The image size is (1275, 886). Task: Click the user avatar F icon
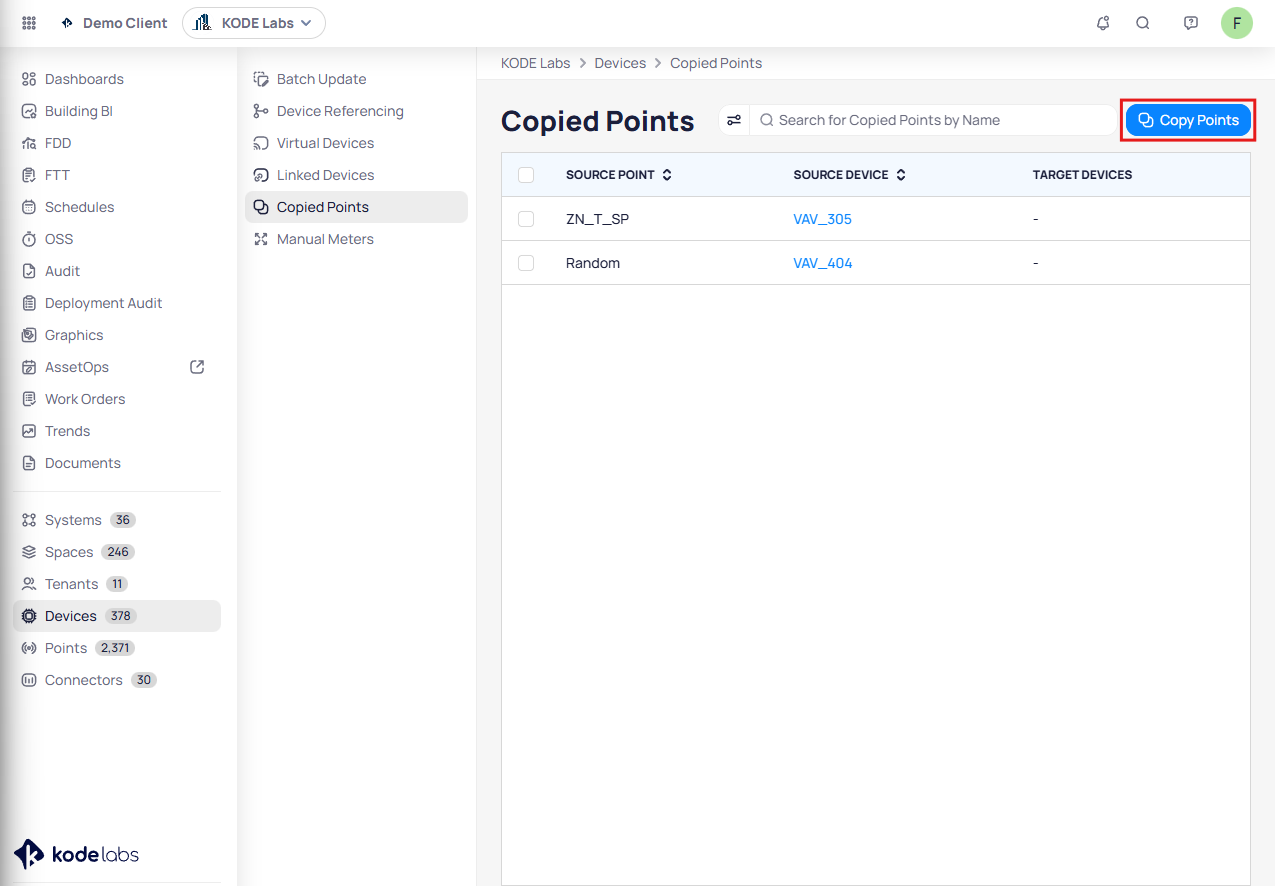[1236, 23]
